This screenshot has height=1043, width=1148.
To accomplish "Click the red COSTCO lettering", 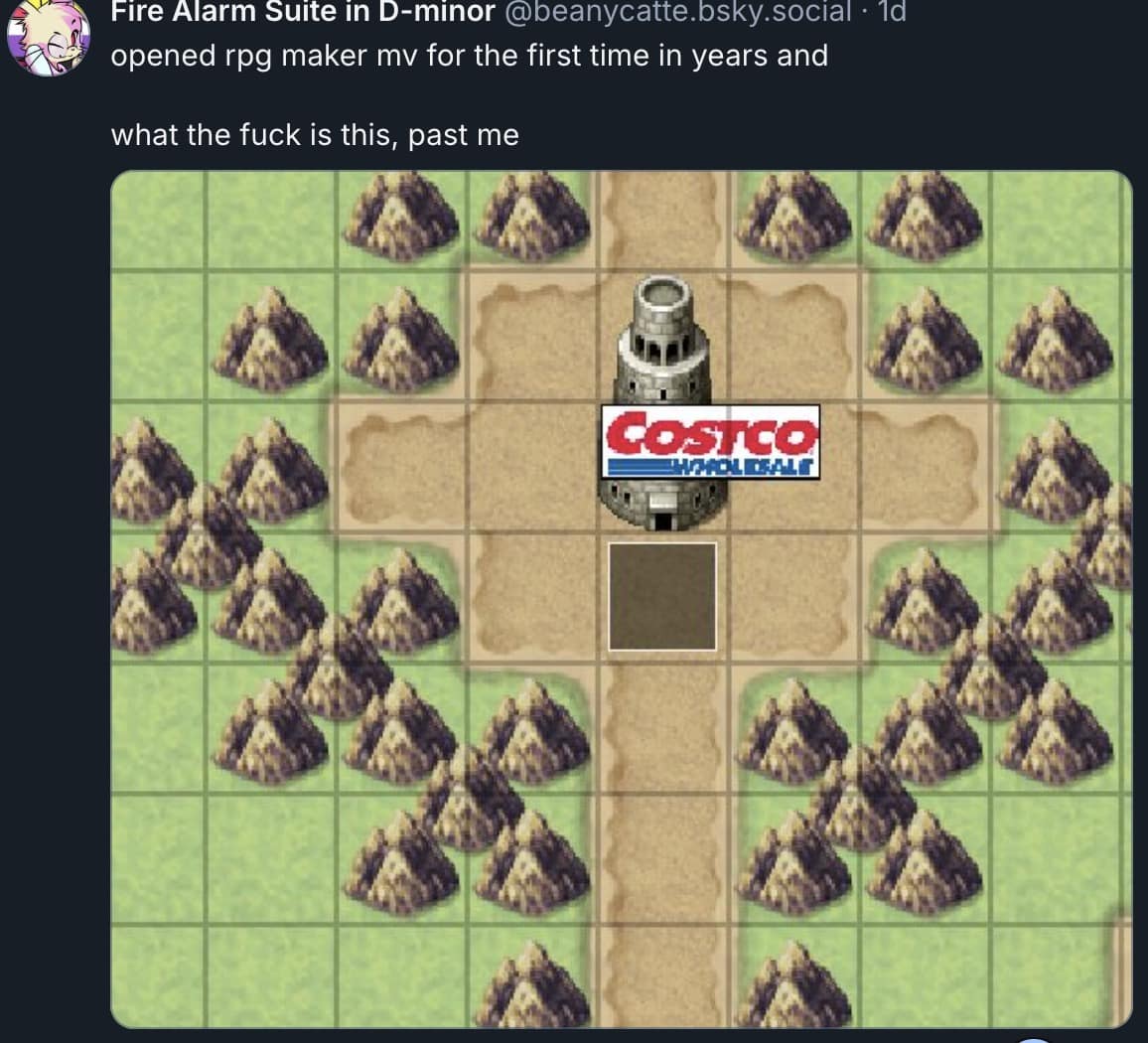I will click(x=710, y=433).
